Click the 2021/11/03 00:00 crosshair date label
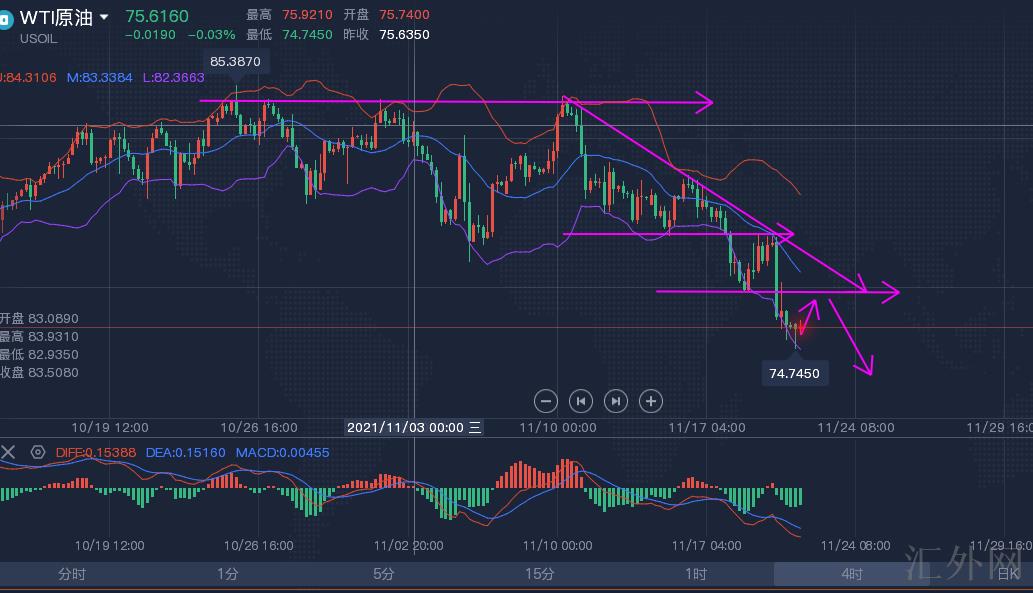 (x=414, y=427)
